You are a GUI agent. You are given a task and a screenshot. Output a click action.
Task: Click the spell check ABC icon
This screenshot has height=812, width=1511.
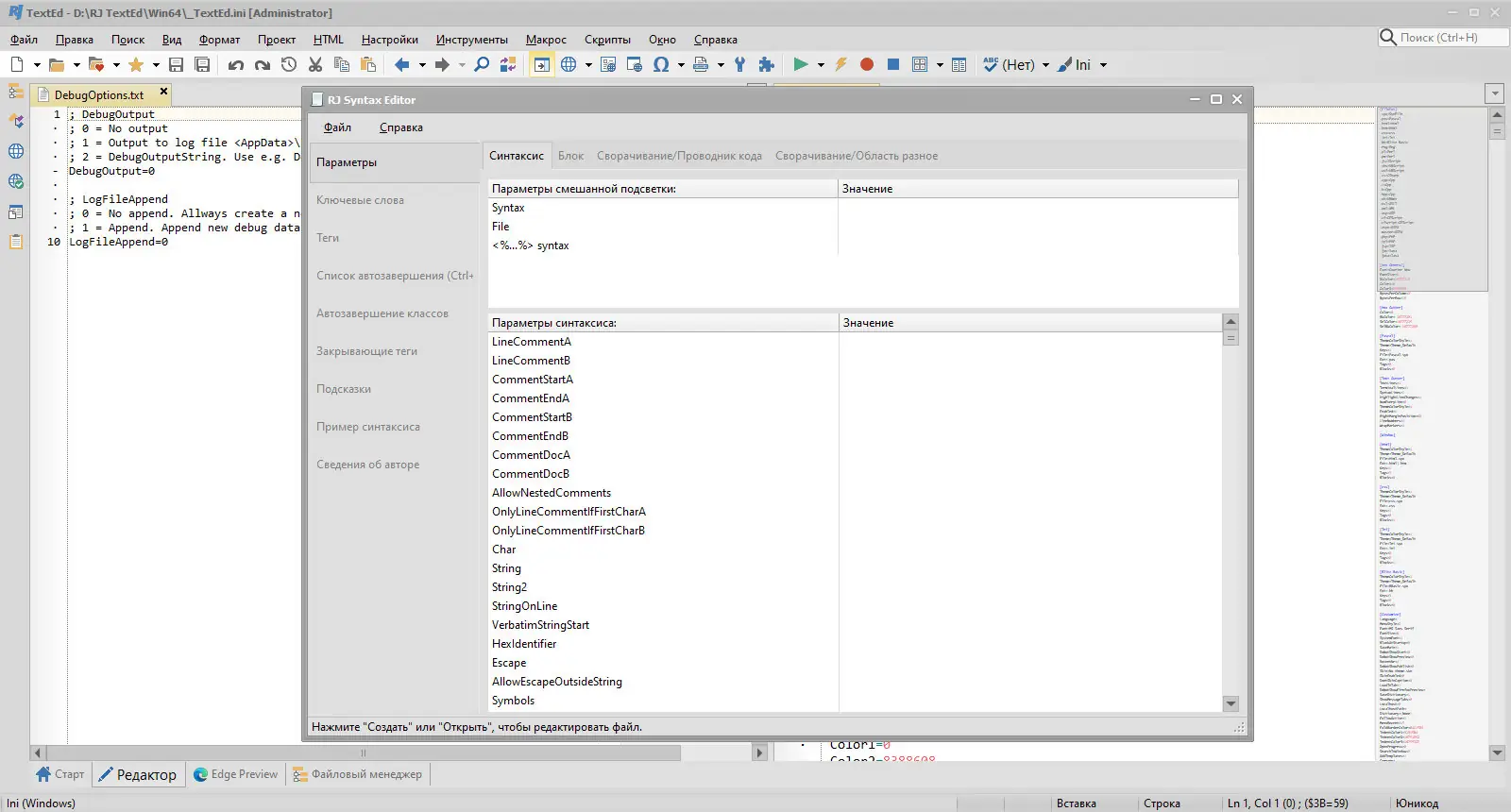(991, 64)
